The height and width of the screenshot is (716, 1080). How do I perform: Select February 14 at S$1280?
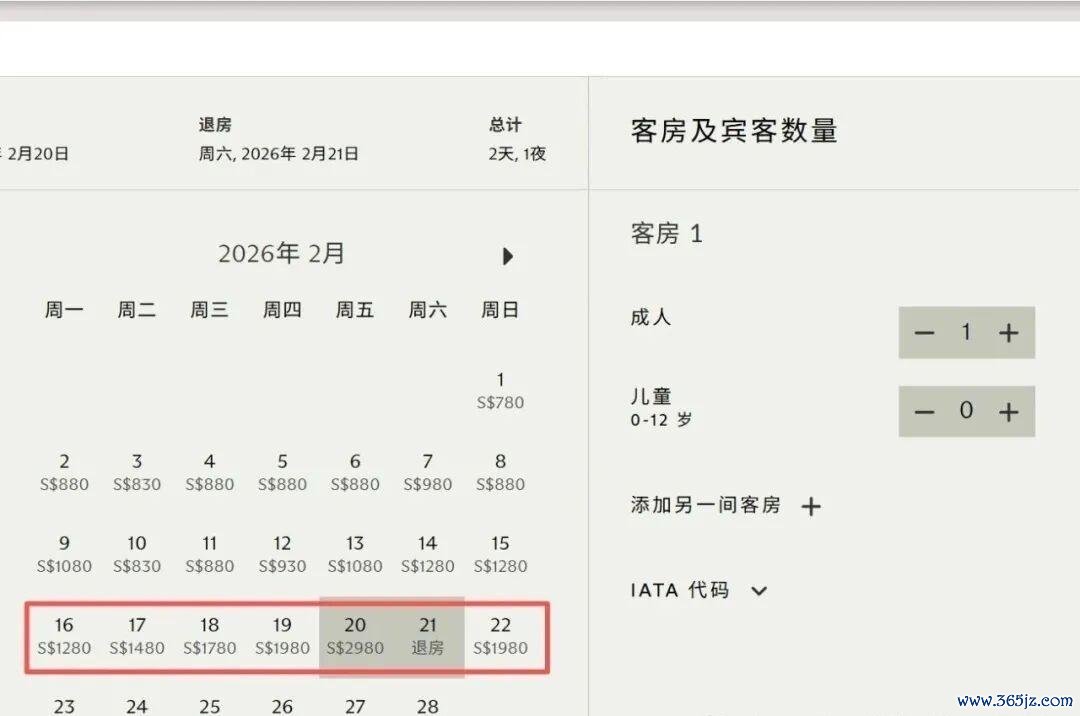click(x=427, y=554)
